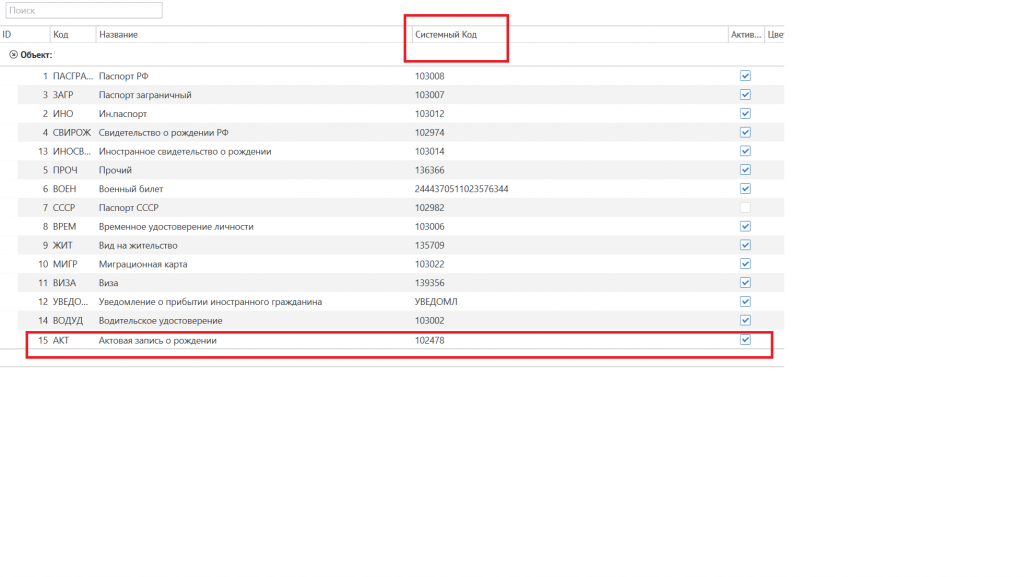Click system code 102478
This screenshot has height=577, width=1024.
(430, 341)
